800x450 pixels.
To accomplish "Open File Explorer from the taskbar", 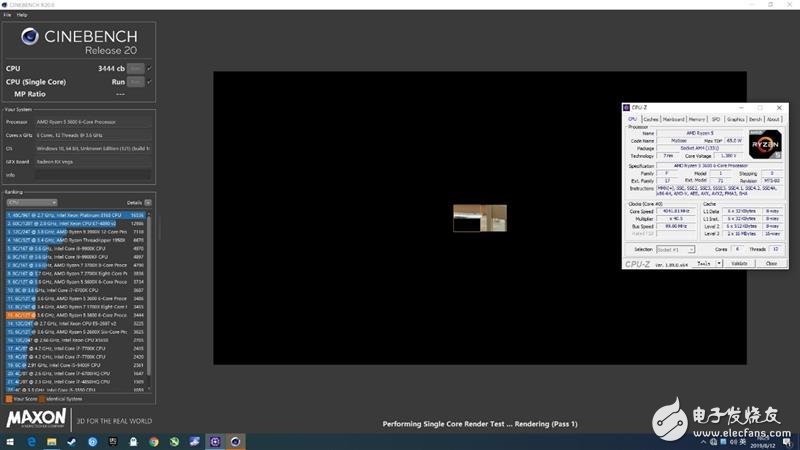I will coord(52,442).
